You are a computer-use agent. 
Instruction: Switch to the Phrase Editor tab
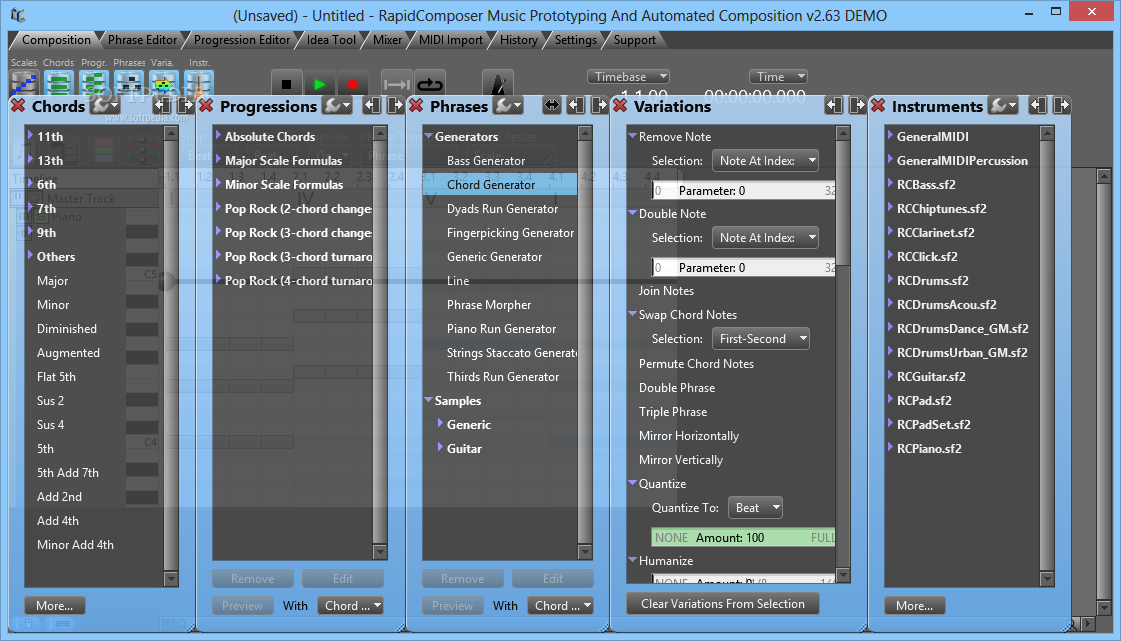[142, 40]
